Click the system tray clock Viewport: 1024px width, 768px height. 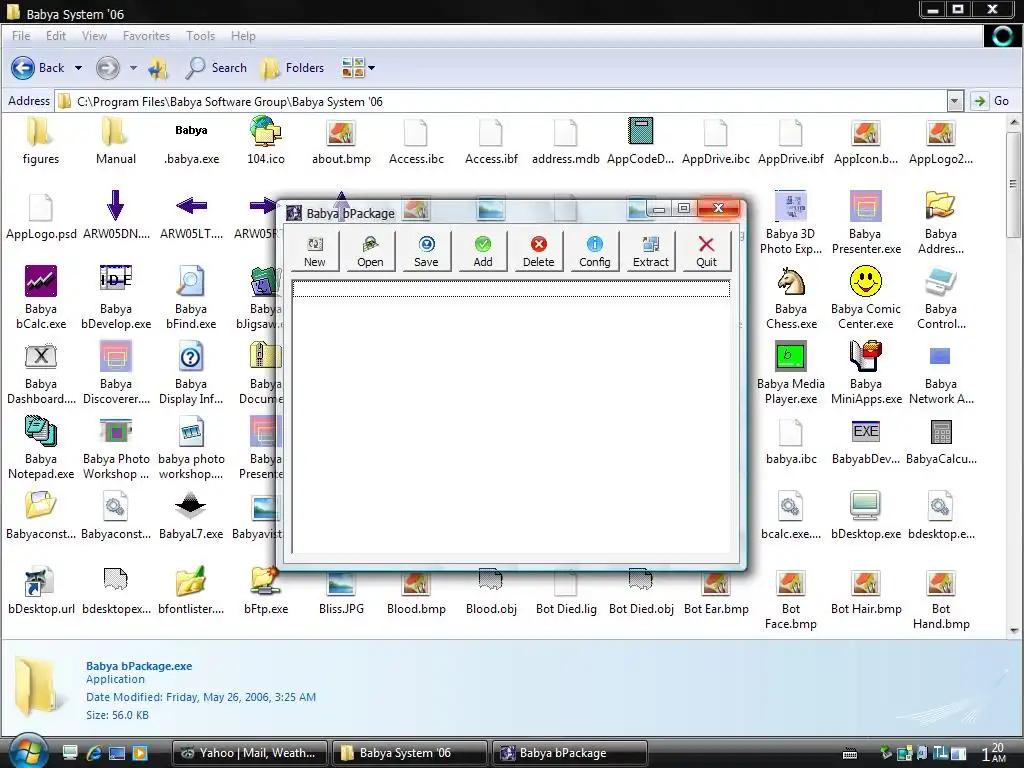[x=994, y=752]
